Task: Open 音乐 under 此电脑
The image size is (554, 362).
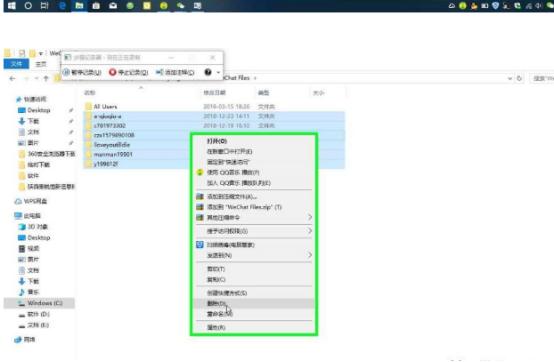Action: (33, 292)
